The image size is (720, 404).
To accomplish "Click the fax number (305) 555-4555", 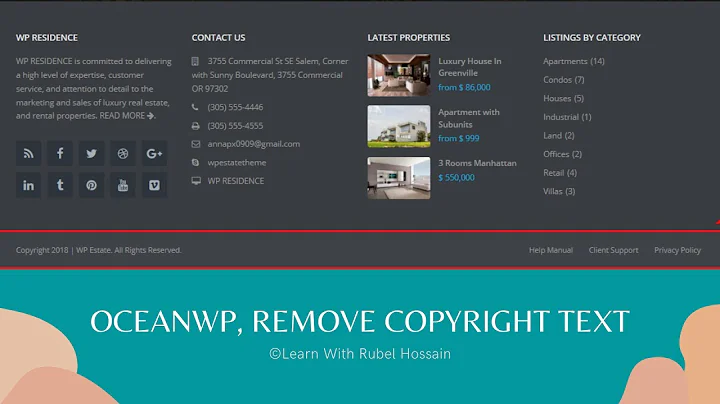I will (235, 126).
